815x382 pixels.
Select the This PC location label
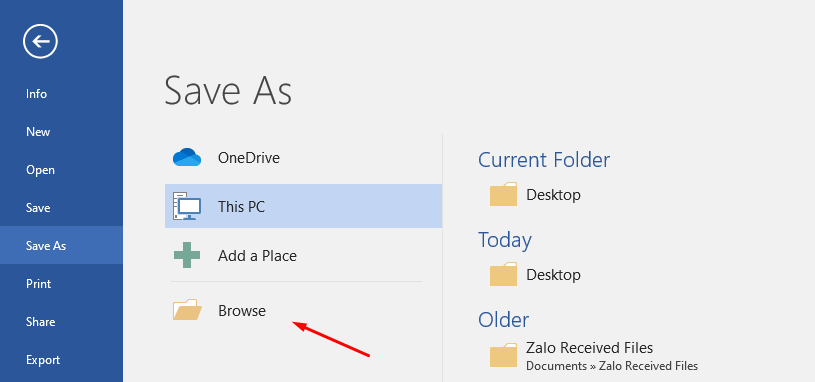tap(241, 207)
